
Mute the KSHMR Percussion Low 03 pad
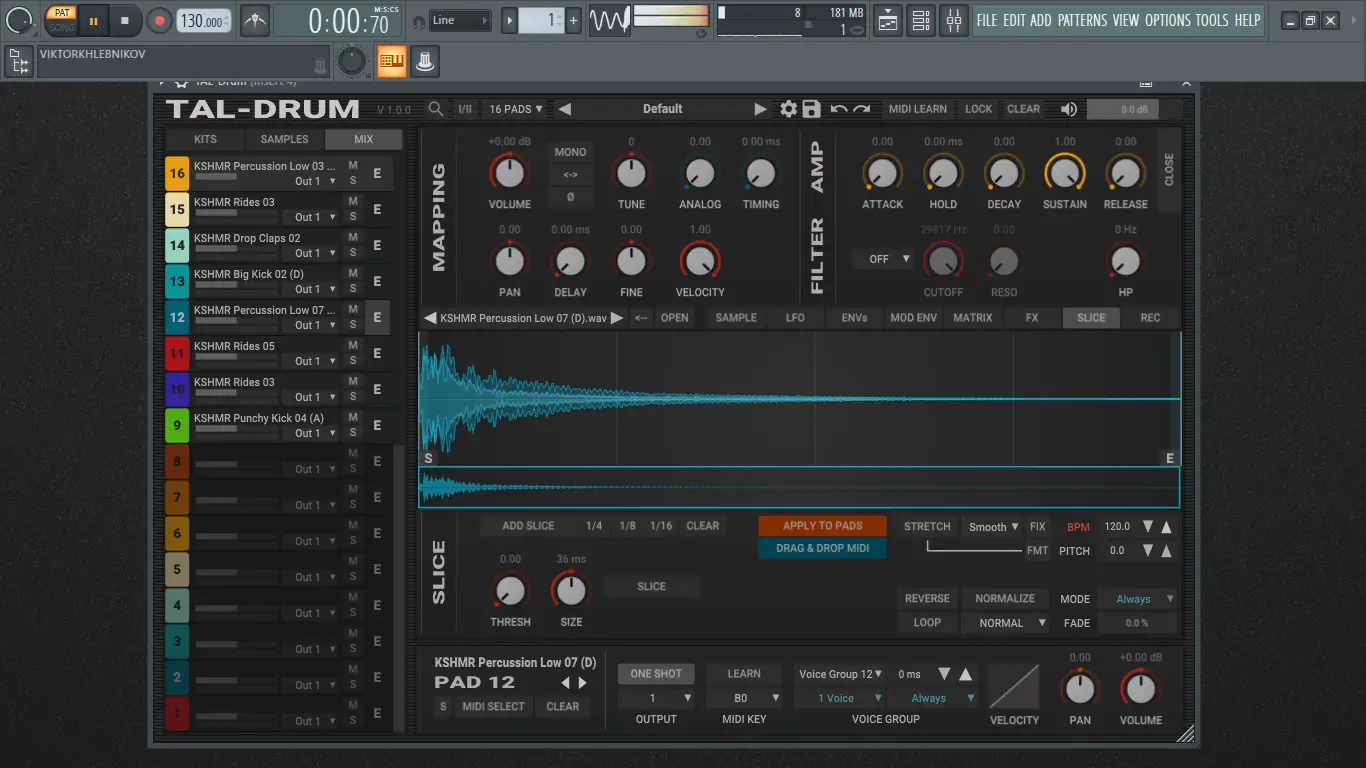pos(351,166)
